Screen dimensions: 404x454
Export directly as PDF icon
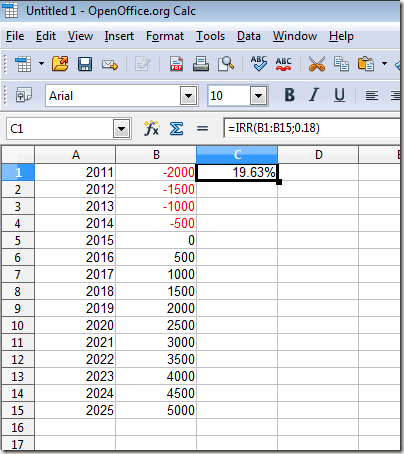[176, 63]
